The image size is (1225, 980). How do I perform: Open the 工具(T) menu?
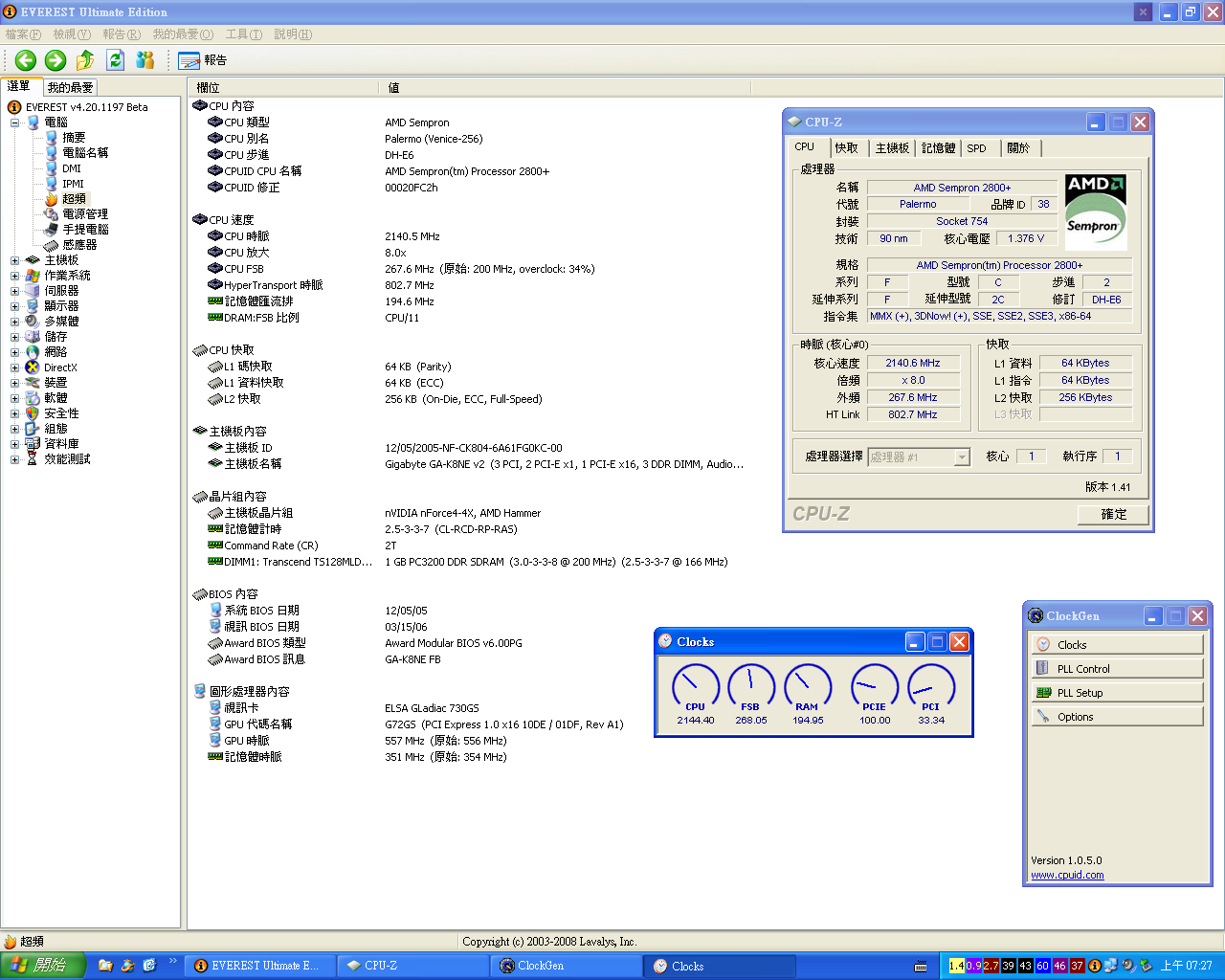(x=243, y=34)
